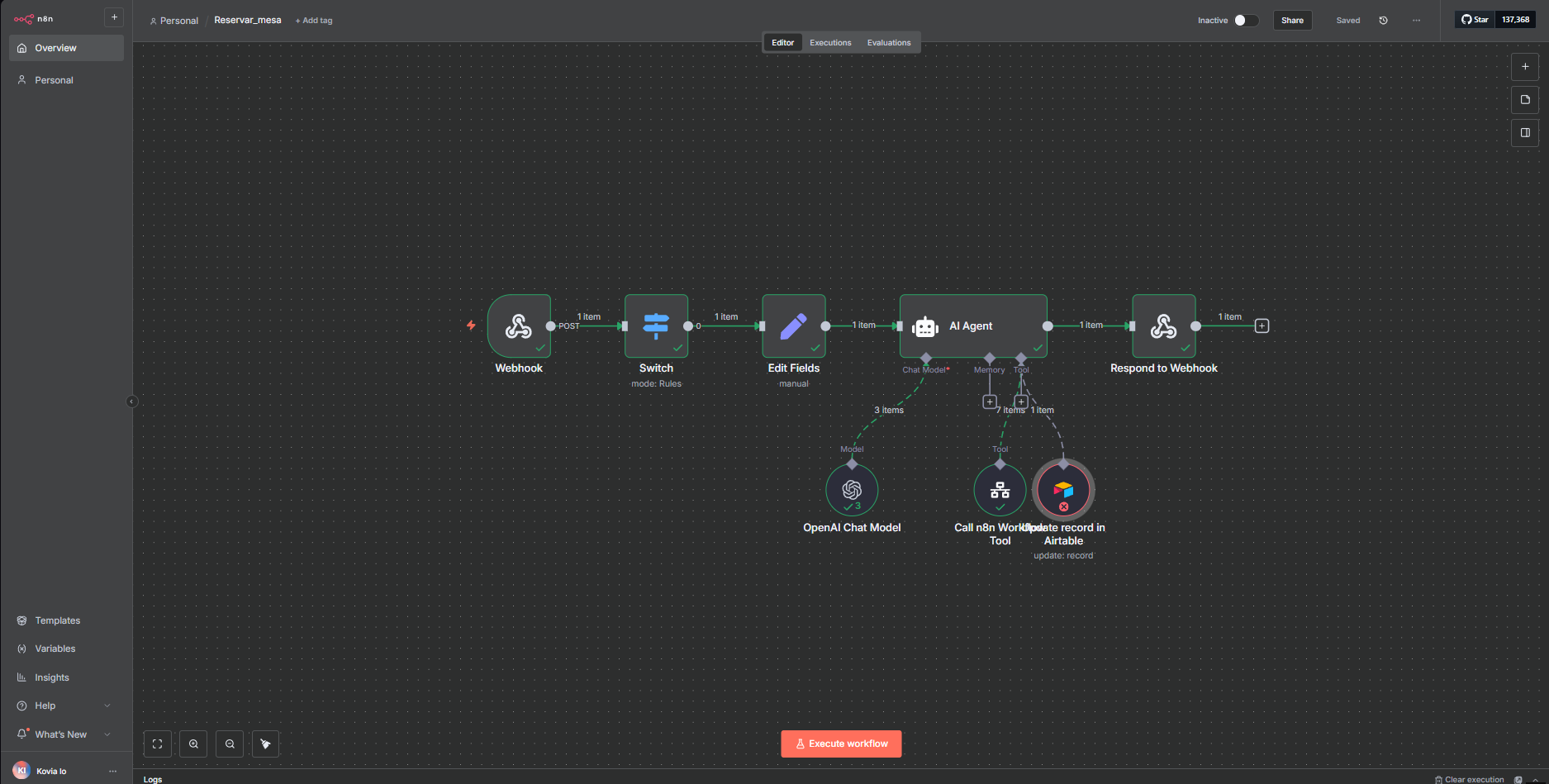Click the Respond to Webhook node
1549x784 pixels.
click(1163, 326)
